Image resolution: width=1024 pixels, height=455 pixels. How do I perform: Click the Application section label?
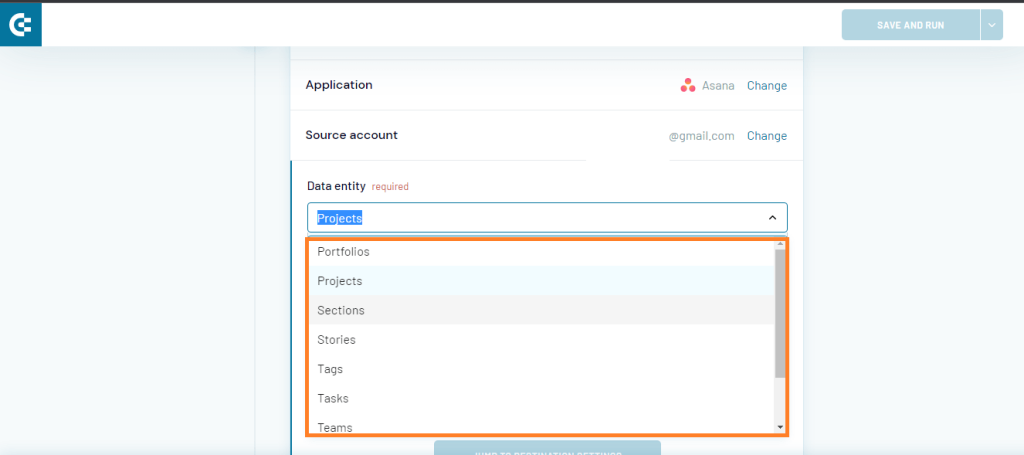click(339, 85)
